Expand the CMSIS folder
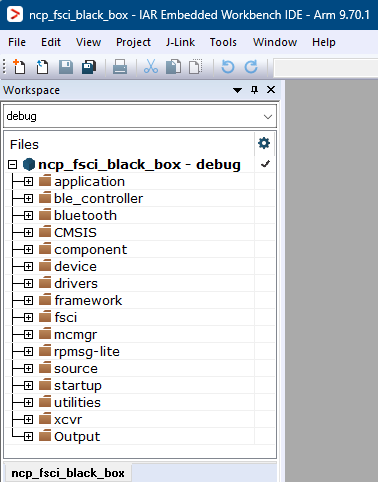 (x=28, y=233)
